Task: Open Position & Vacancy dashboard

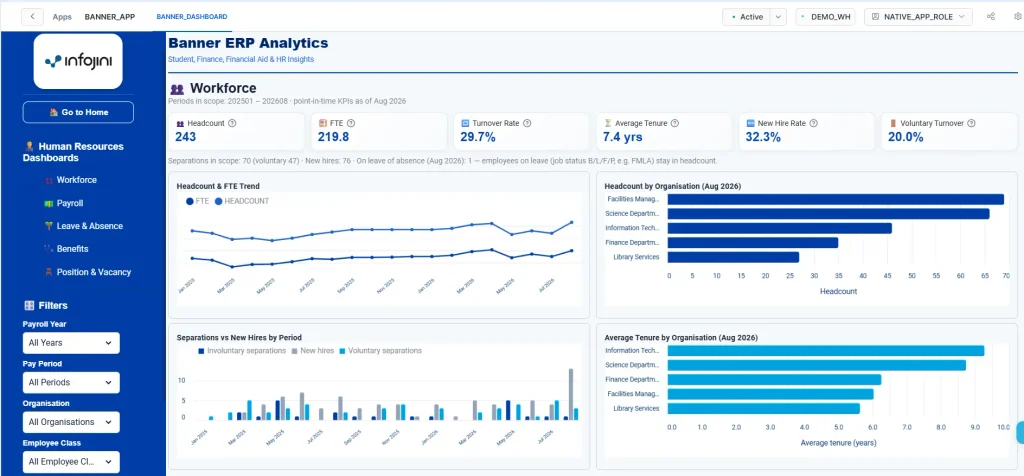Action: pyautogui.click(x=93, y=272)
